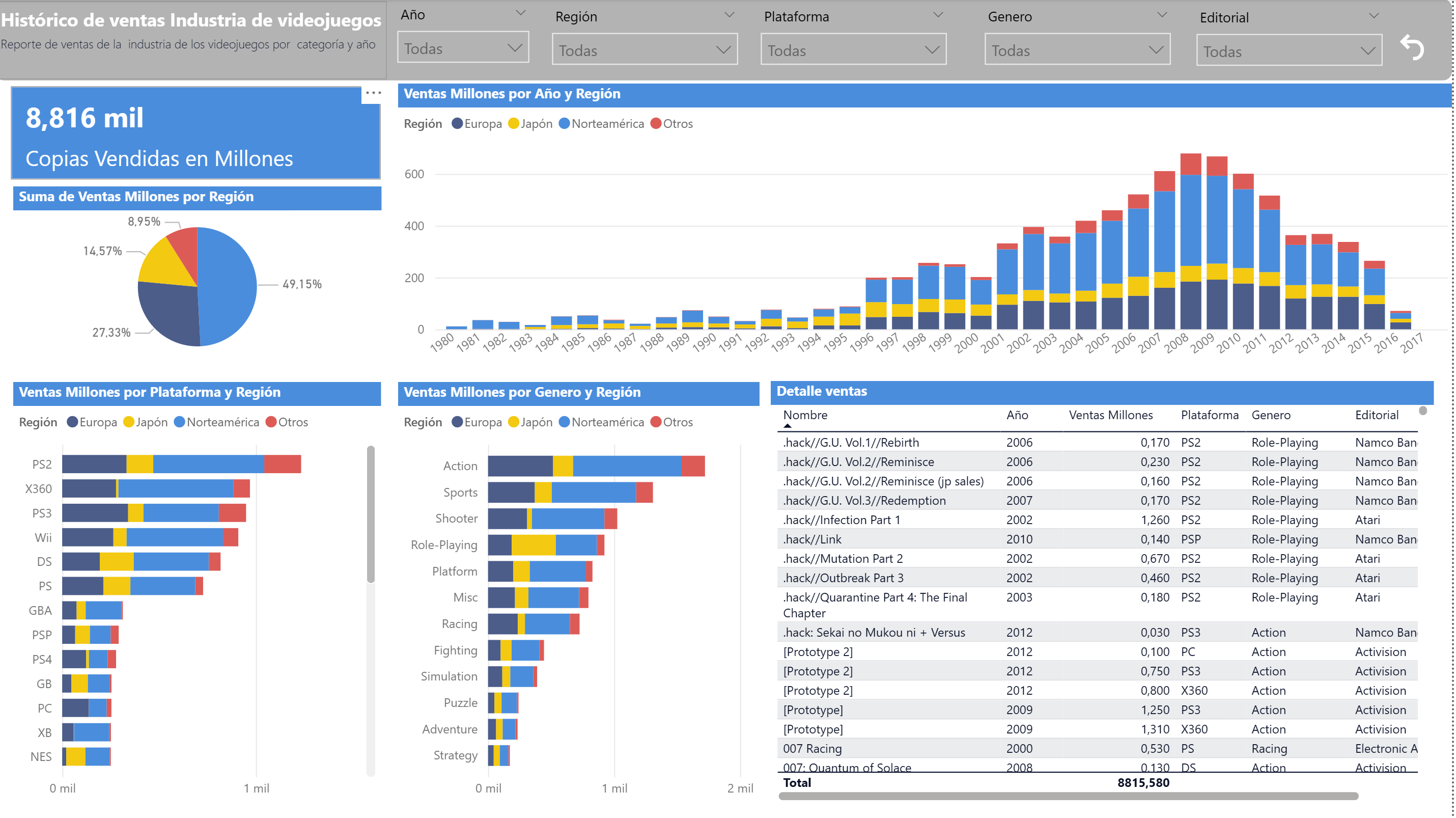Click the Nombre column sort arrow
1456x818 pixels.
788,426
